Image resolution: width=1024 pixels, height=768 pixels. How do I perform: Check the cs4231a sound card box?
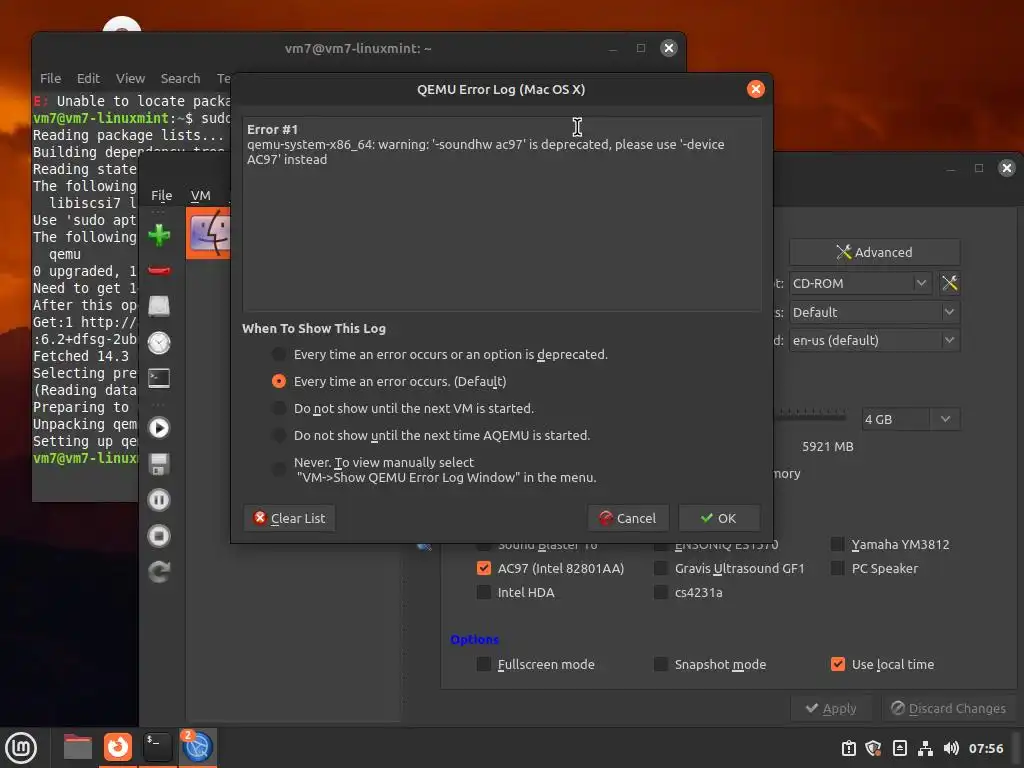(x=661, y=593)
